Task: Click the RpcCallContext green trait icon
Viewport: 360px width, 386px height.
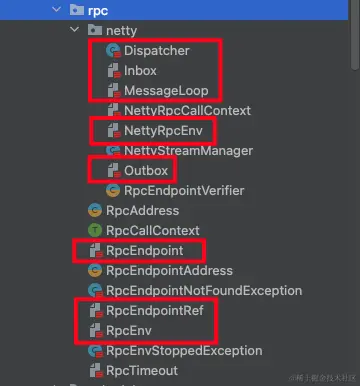Action: coord(95,230)
